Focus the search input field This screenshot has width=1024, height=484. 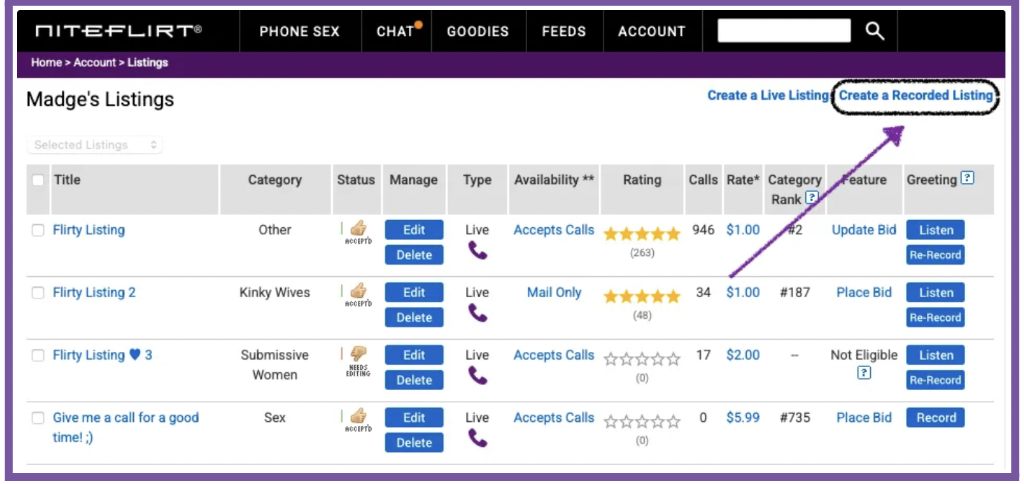tap(784, 31)
